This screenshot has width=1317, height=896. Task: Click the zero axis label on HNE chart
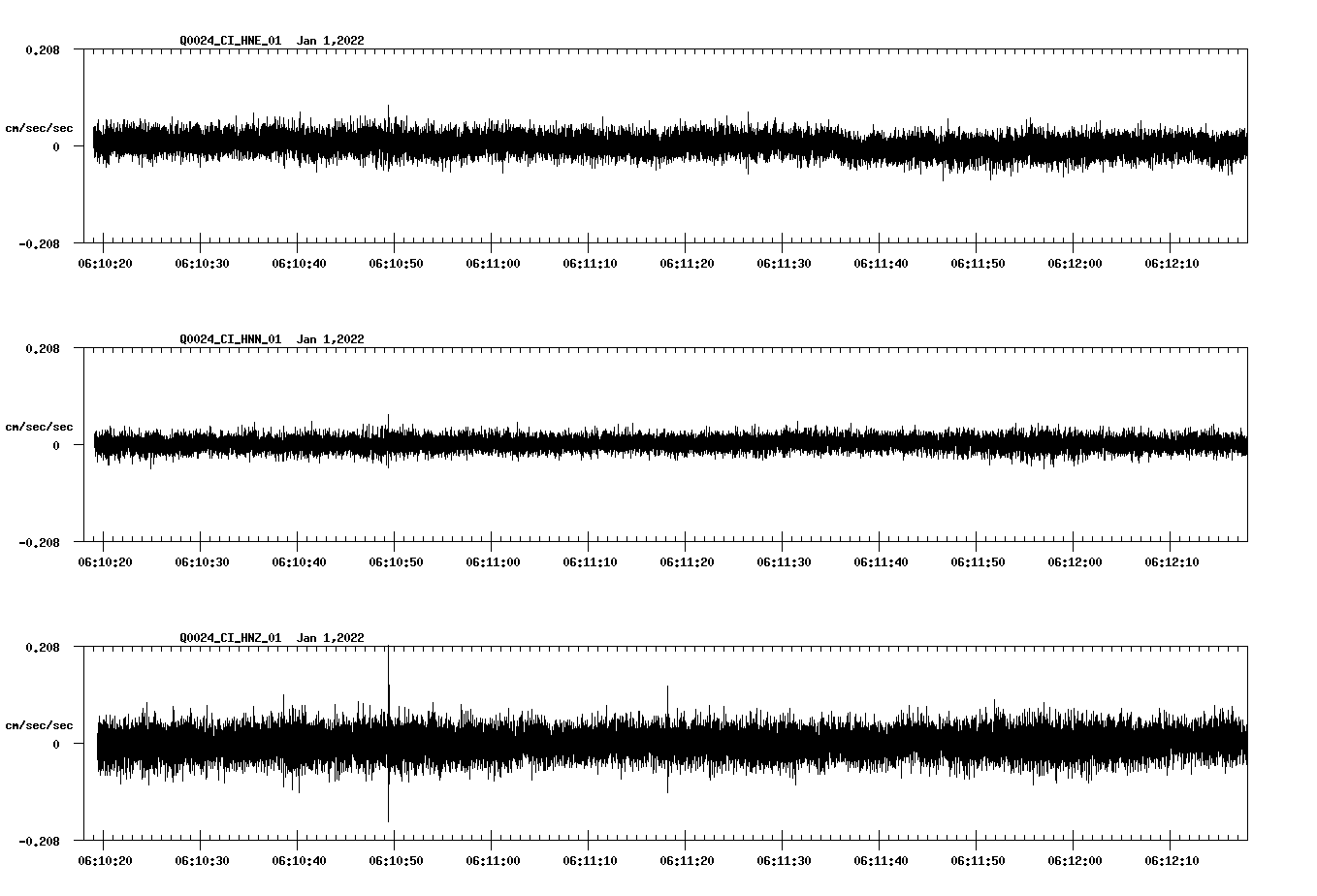pyautogui.click(x=56, y=146)
